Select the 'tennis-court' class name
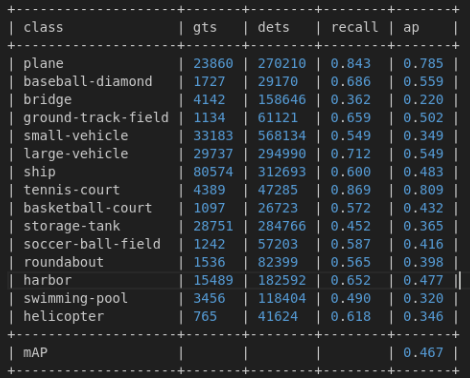 click(x=72, y=190)
